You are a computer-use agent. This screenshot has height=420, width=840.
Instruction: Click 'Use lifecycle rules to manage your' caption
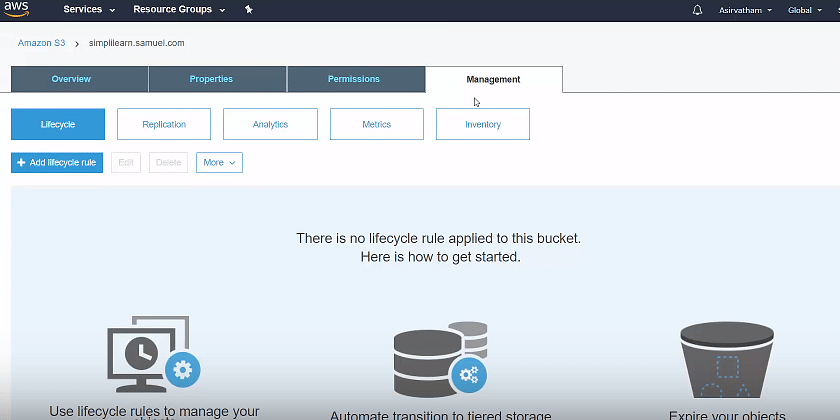coord(154,411)
